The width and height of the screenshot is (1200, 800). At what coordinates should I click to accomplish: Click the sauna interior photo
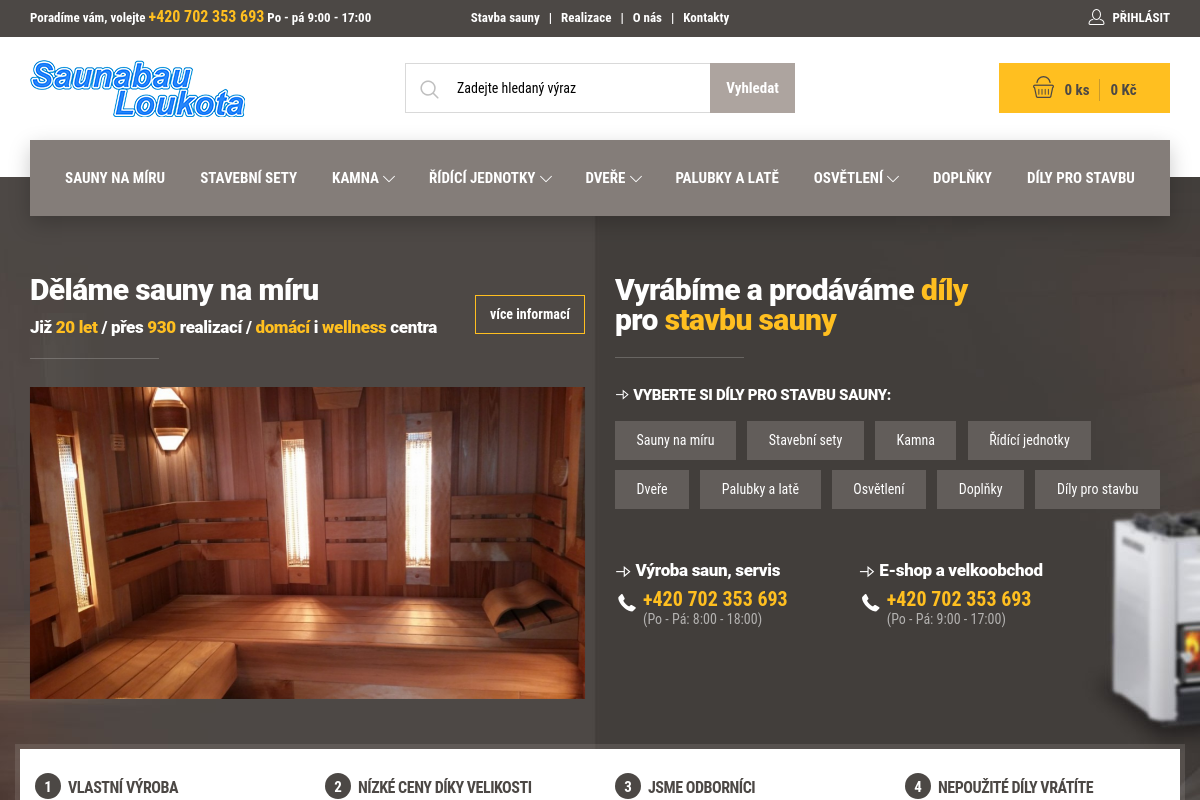click(307, 542)
